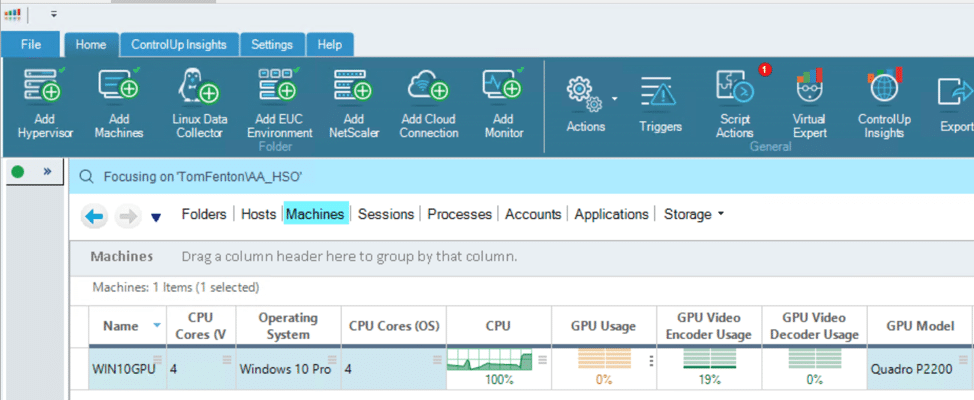Go back using the blue arrow
This screenshot has height=400, width=974.
pos(95,216)
